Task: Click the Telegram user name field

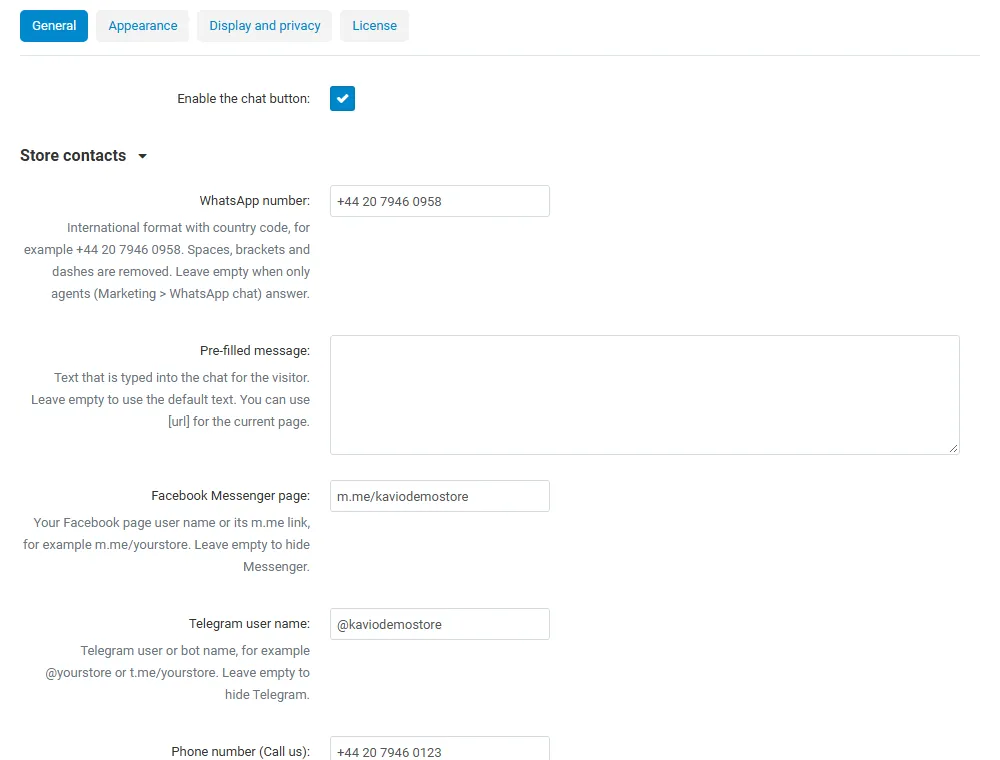Action: [439, 624]
